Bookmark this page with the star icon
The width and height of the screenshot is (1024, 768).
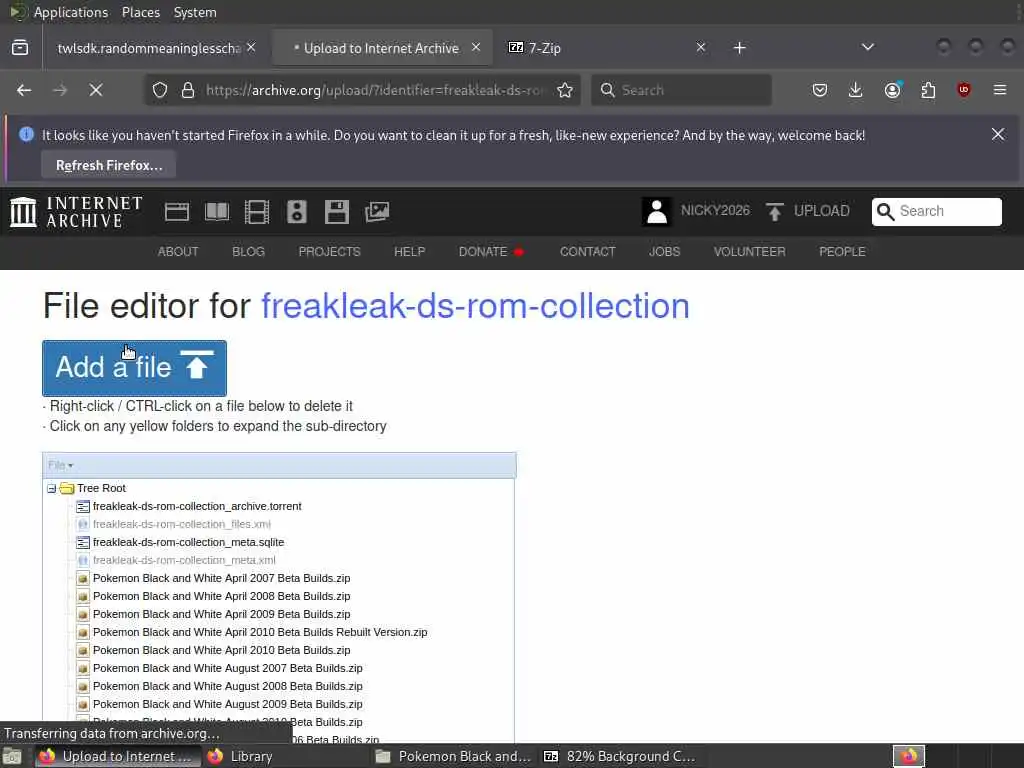click(x=565, y=90)
